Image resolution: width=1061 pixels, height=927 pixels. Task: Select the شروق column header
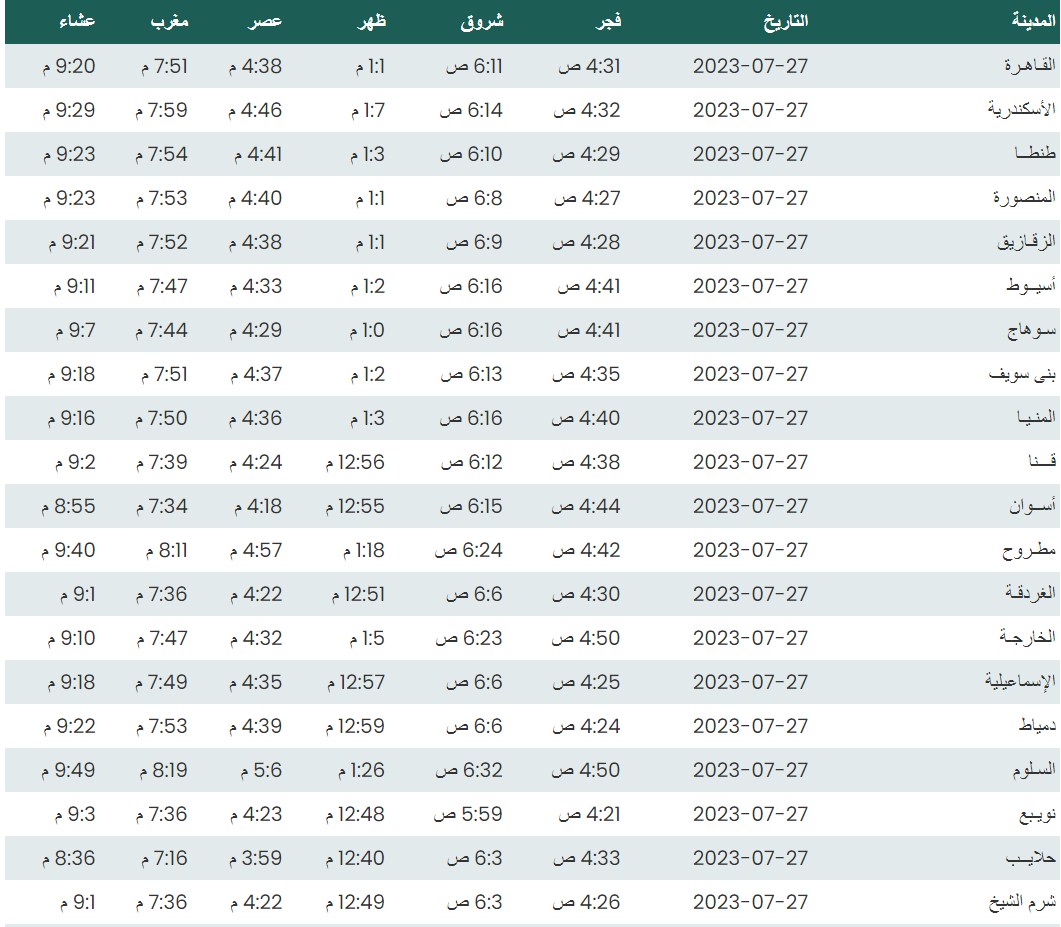pos(482,21)
